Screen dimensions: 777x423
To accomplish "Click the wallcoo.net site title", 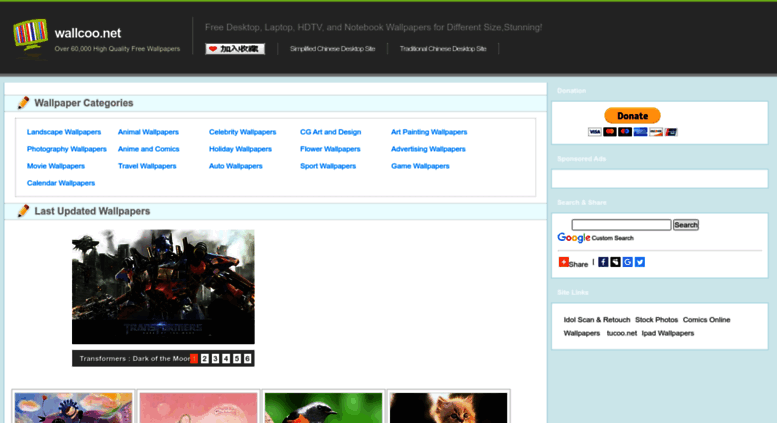I will [88, 33].
